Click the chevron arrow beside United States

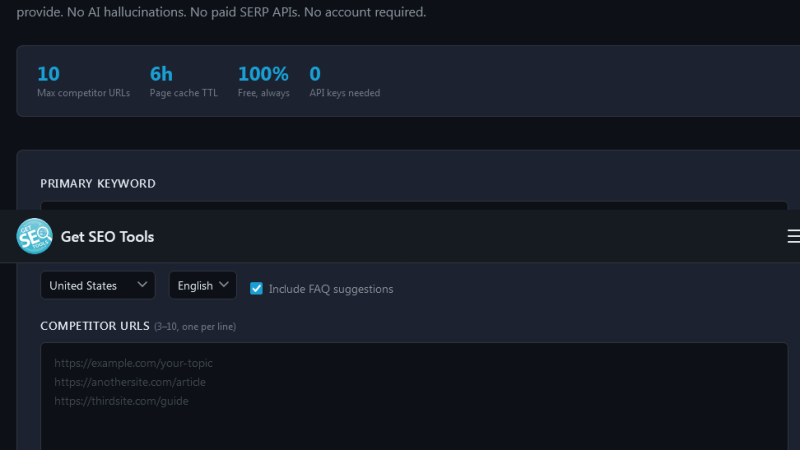[142, 285]
